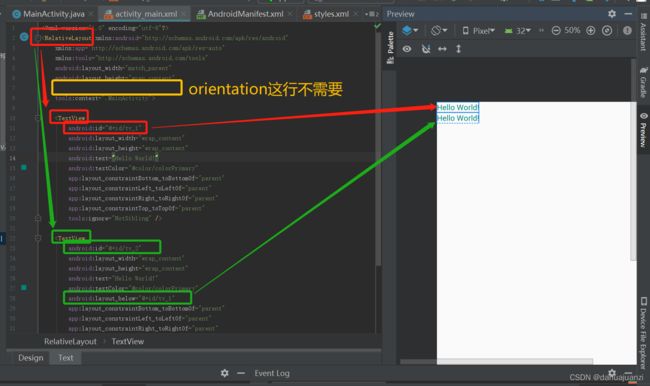Click the preview horizontal scrollbar

tap(497, 362)
